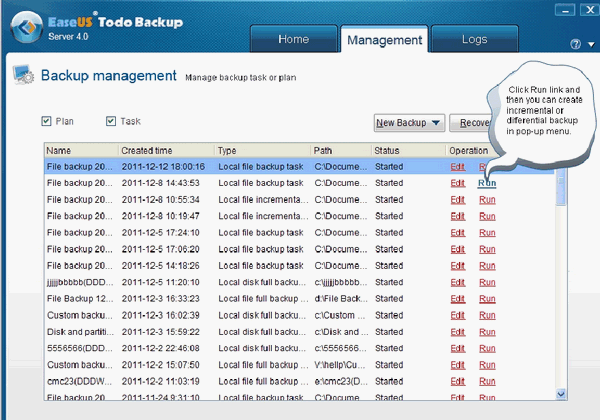
Task: Open the New Backup dropdown
Action: [409, 123]
